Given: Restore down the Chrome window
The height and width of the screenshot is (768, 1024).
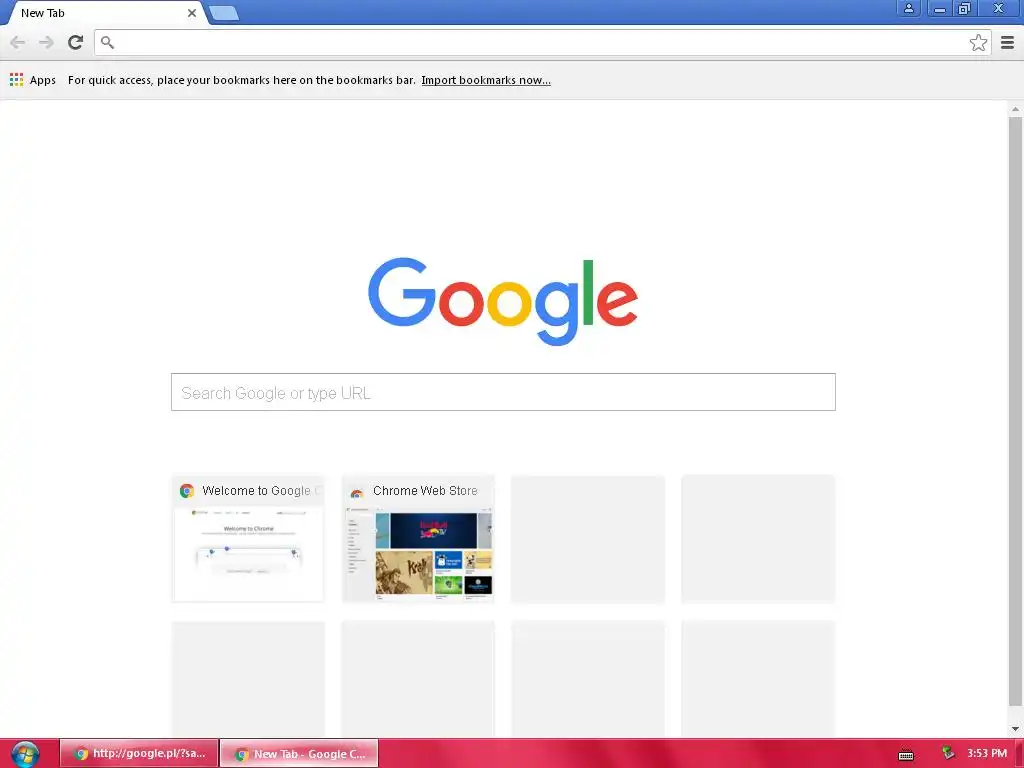Looking at the screenshot, I should tap(964, 8).
